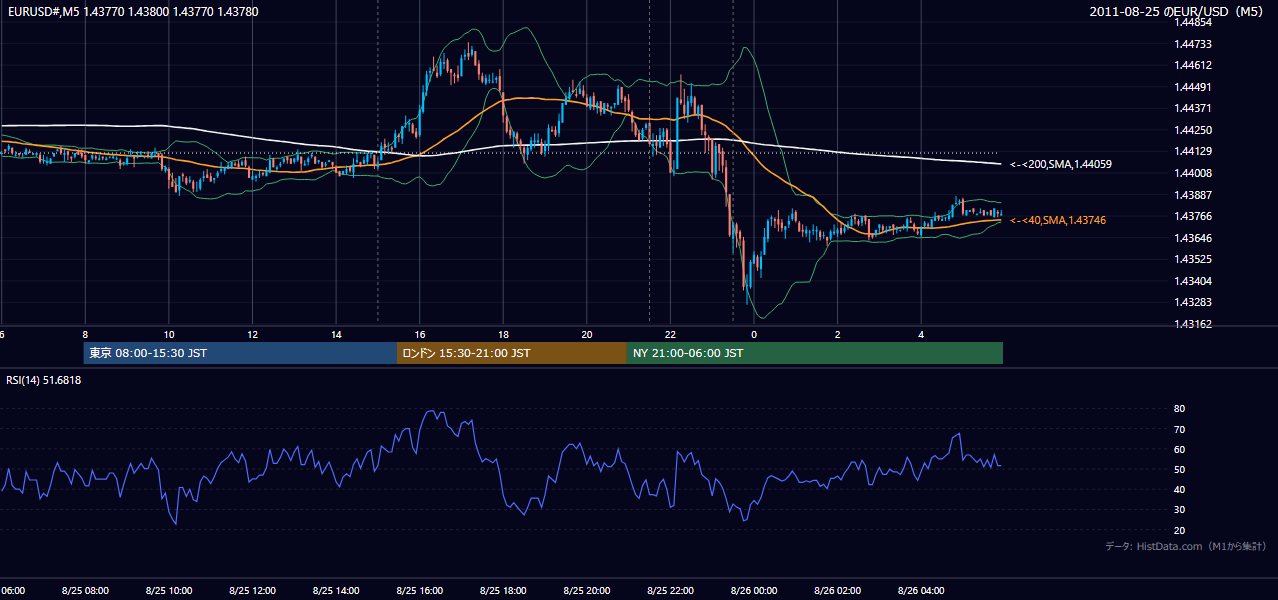Click the 8/26 00:00 date label
1278x600 pixels.
(754, 590)
